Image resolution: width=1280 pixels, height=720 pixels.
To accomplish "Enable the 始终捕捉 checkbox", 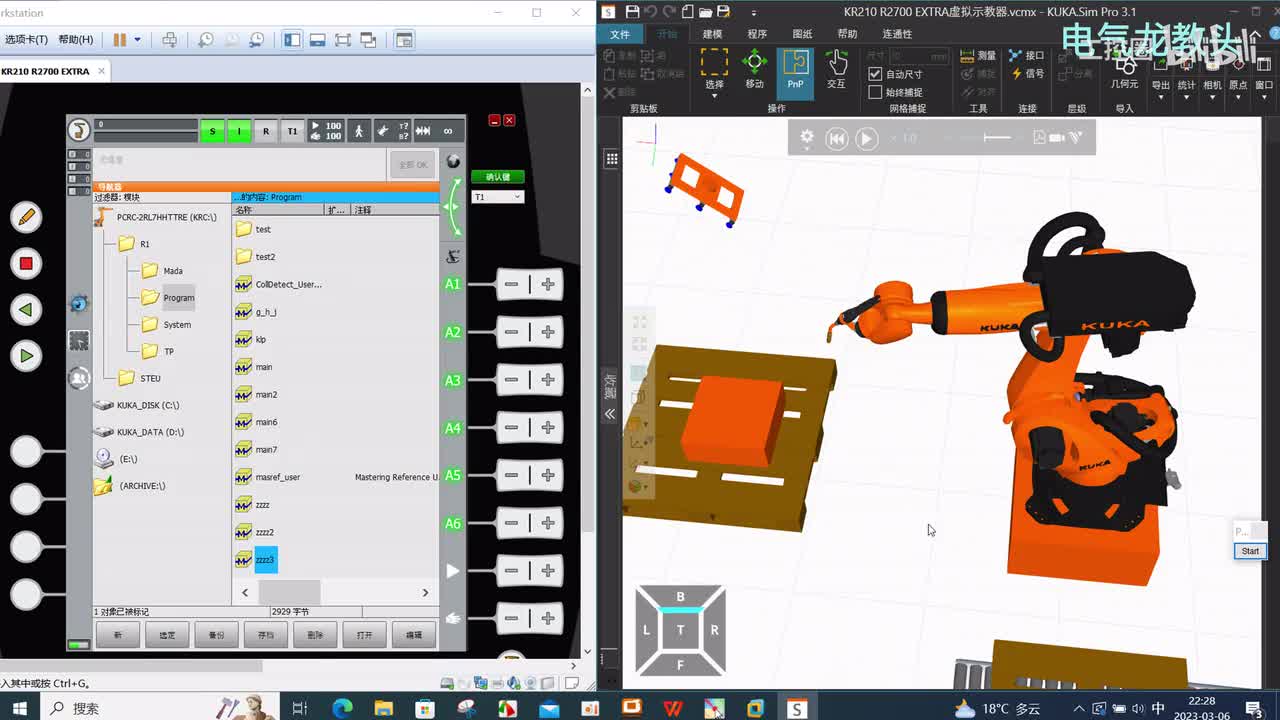I will [875, 92].
